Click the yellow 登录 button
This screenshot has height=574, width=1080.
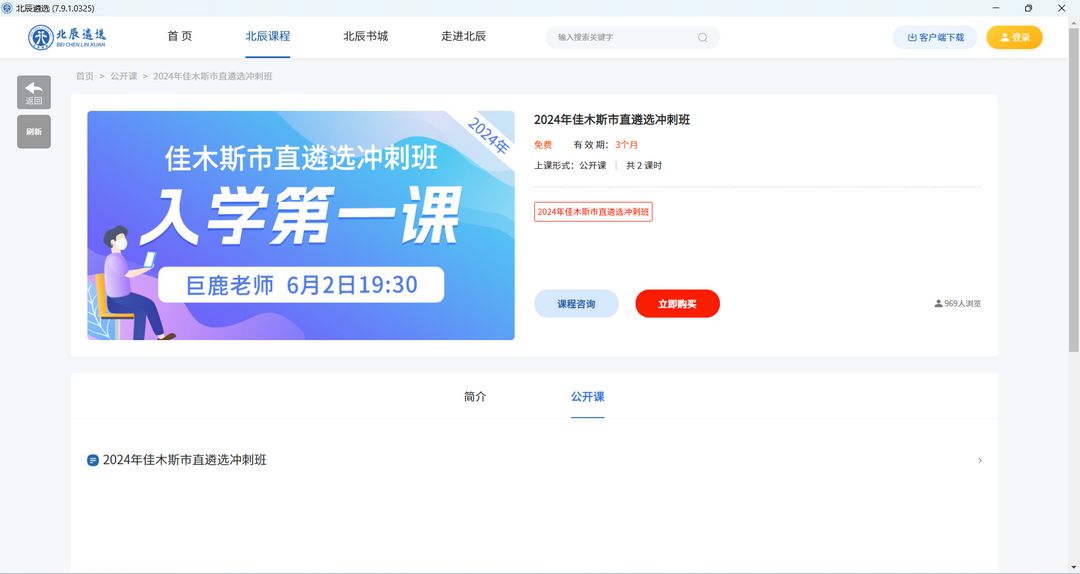coord(1015,37)
